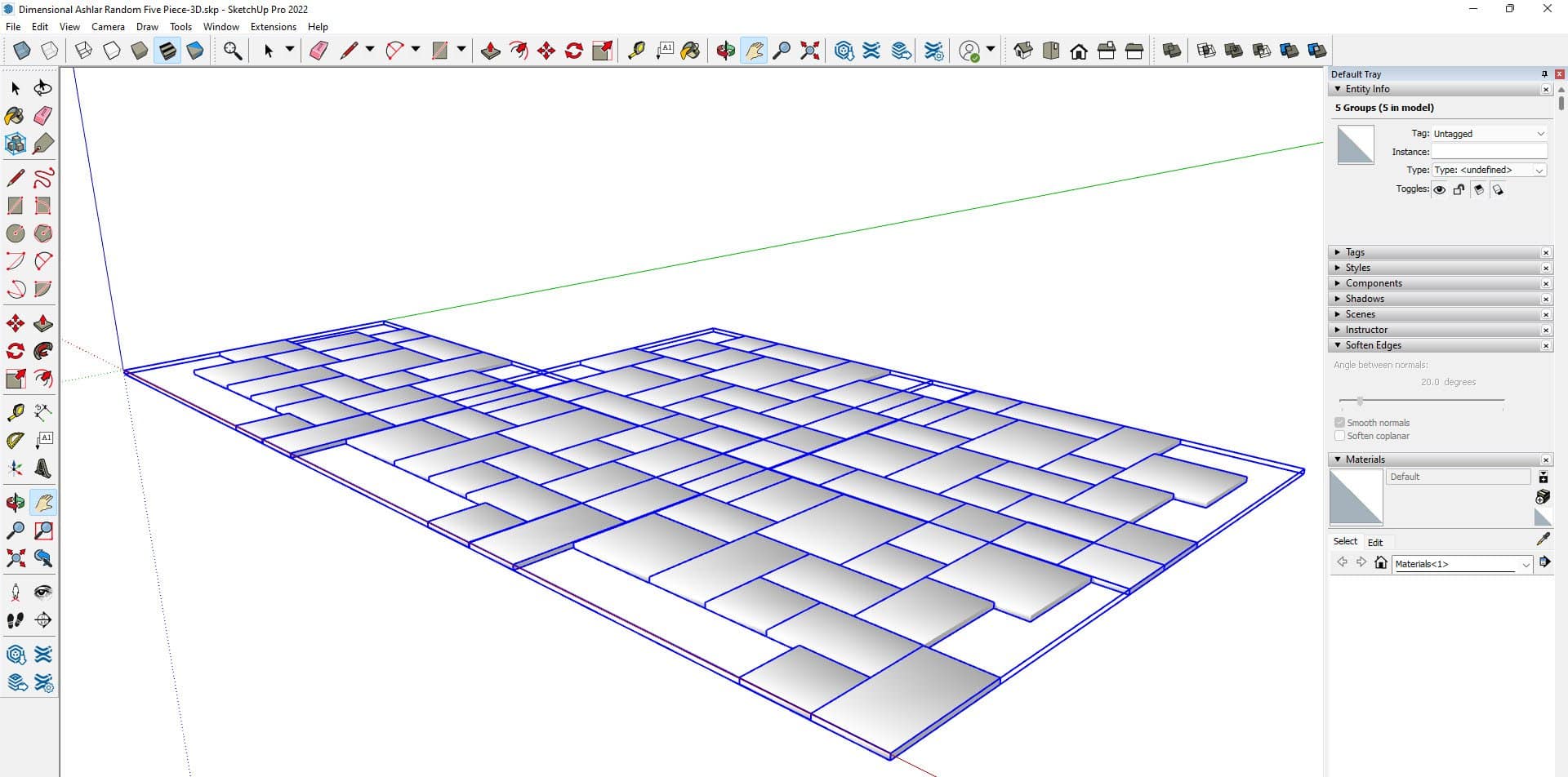Image resolution: width=1568 pixels, height=777 pixels.
Task: Open the Camera menu
Action: click(x=108, y=27)
